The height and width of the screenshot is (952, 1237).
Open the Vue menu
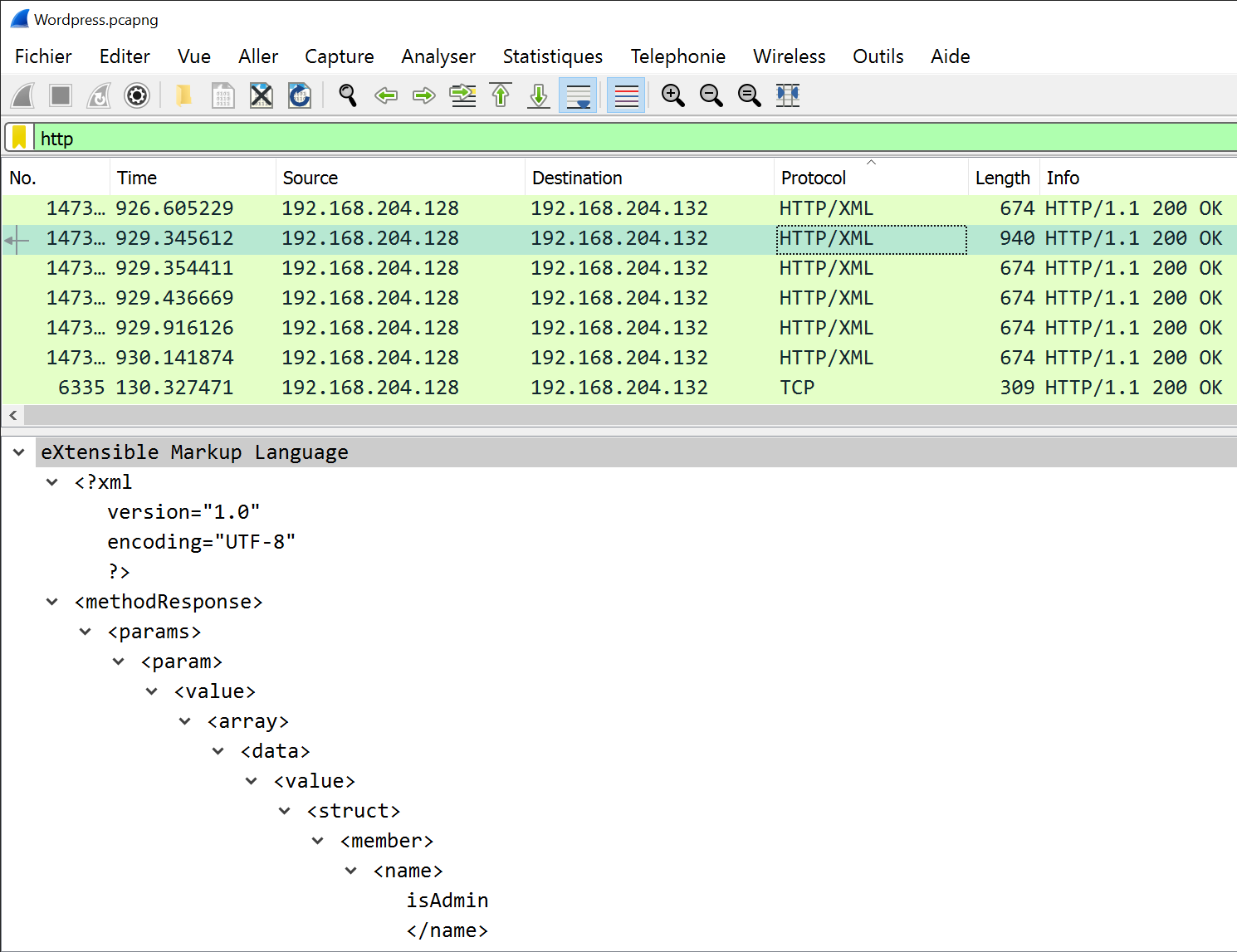coord(194,56)
